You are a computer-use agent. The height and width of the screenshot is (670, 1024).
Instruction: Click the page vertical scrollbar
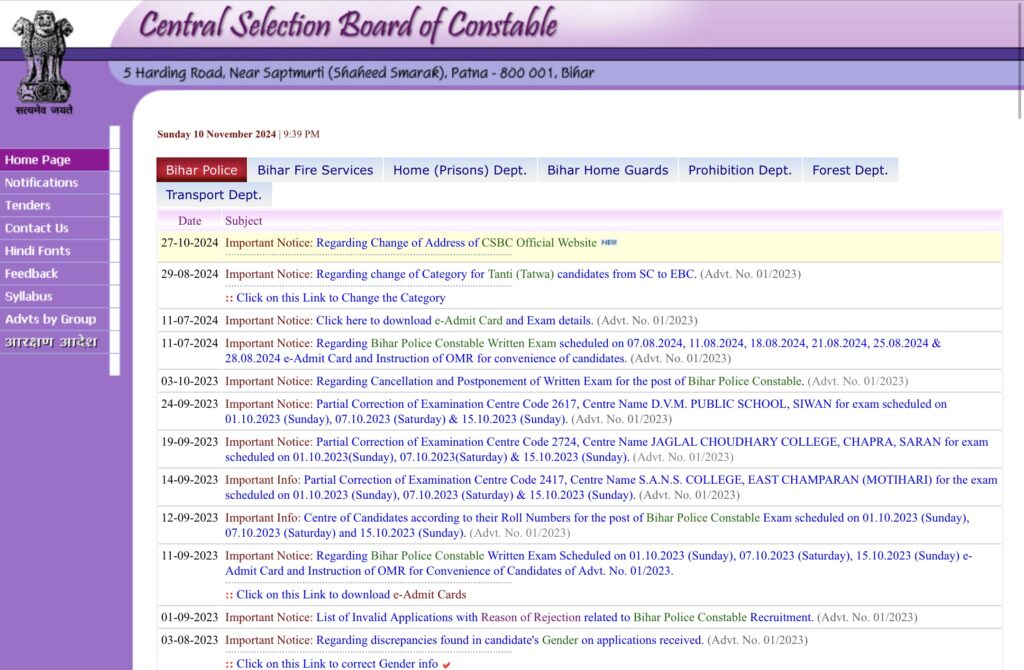point(1020,59)
